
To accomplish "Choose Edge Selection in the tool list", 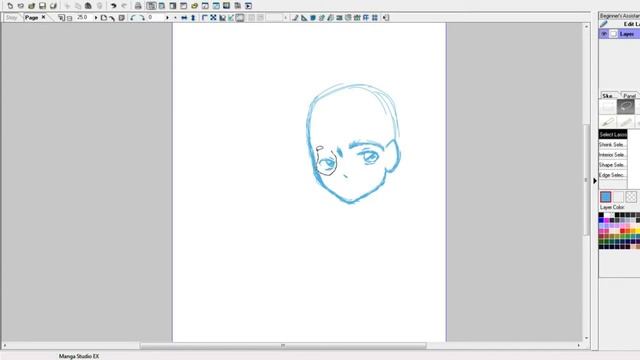I will (x=613, y=175).
